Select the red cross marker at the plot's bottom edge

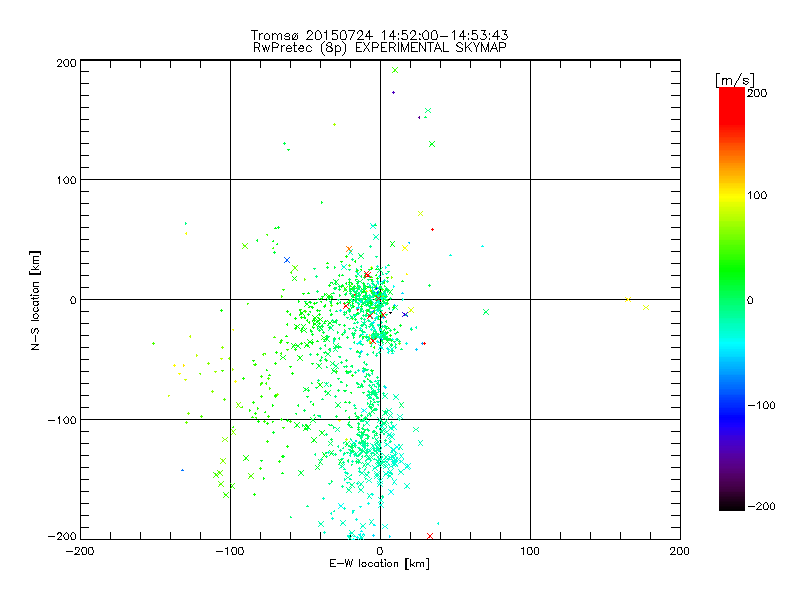(x=430, y=536)
